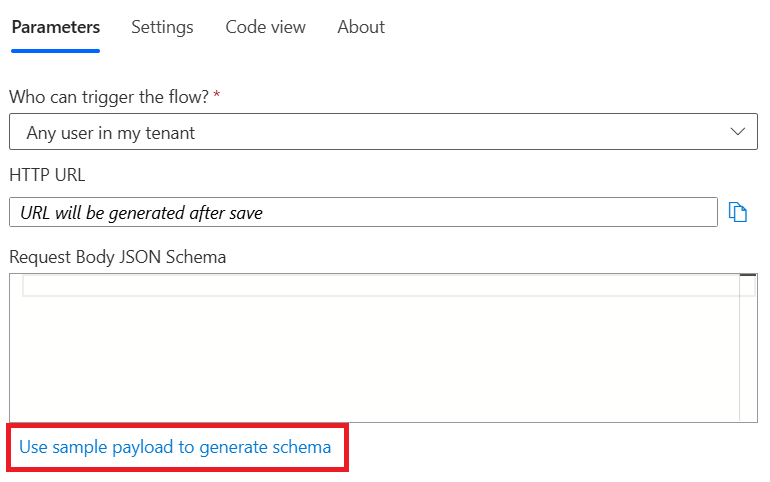Viewport: 770px width, 482px height.
Task: Copy the HTTP URL with the copy icon
Action: tap(738, 212)
